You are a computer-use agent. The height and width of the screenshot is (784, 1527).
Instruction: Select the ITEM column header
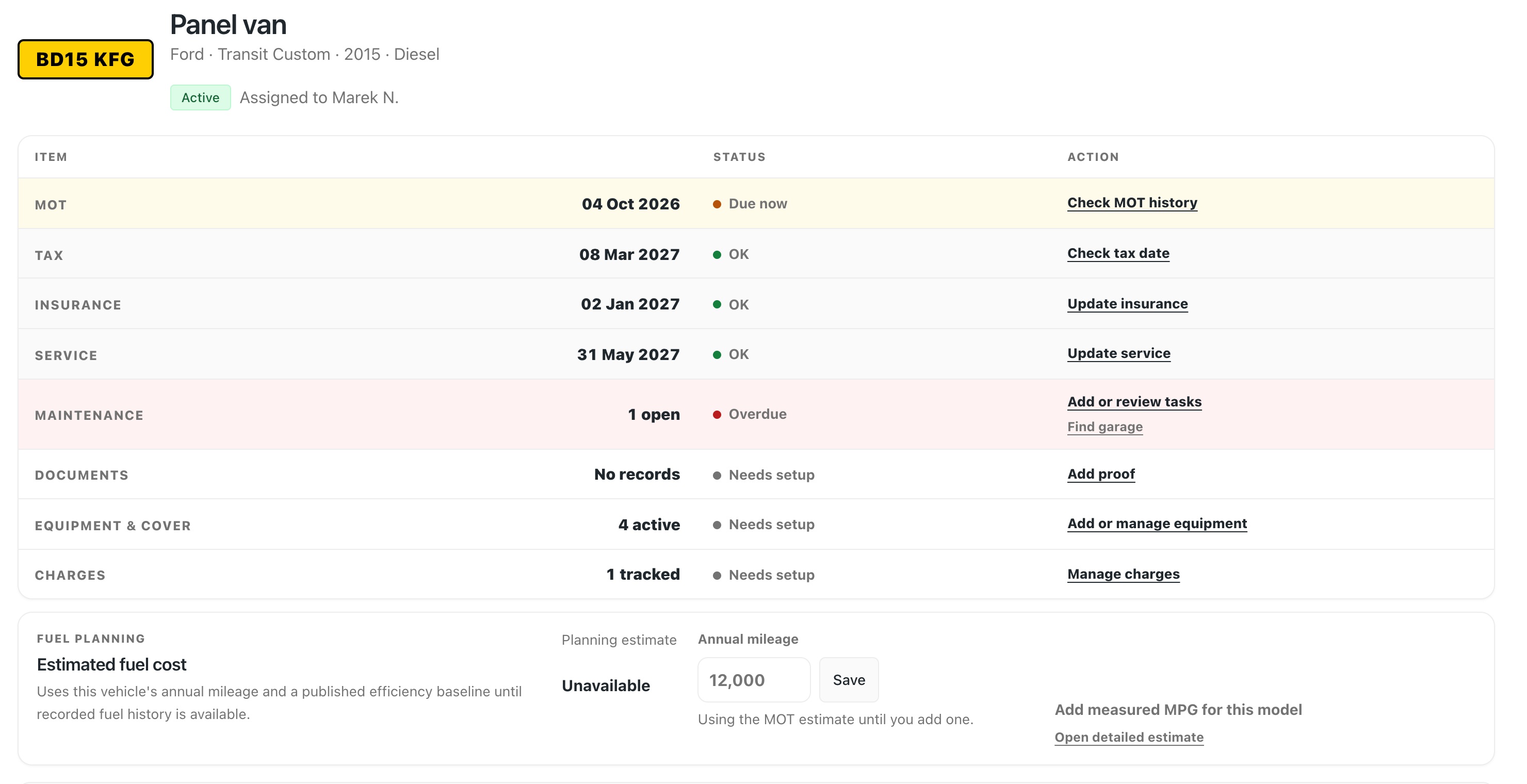[x=51, y=157]
